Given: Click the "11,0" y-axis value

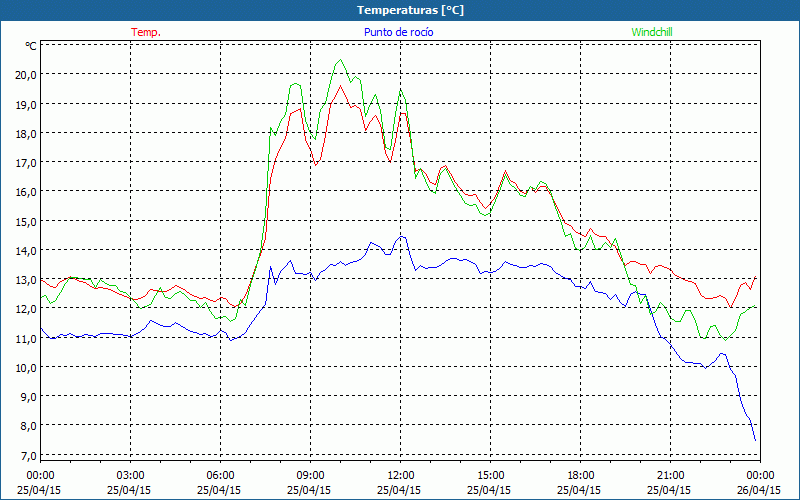Looking at the screenshot, I should [27, 338].
